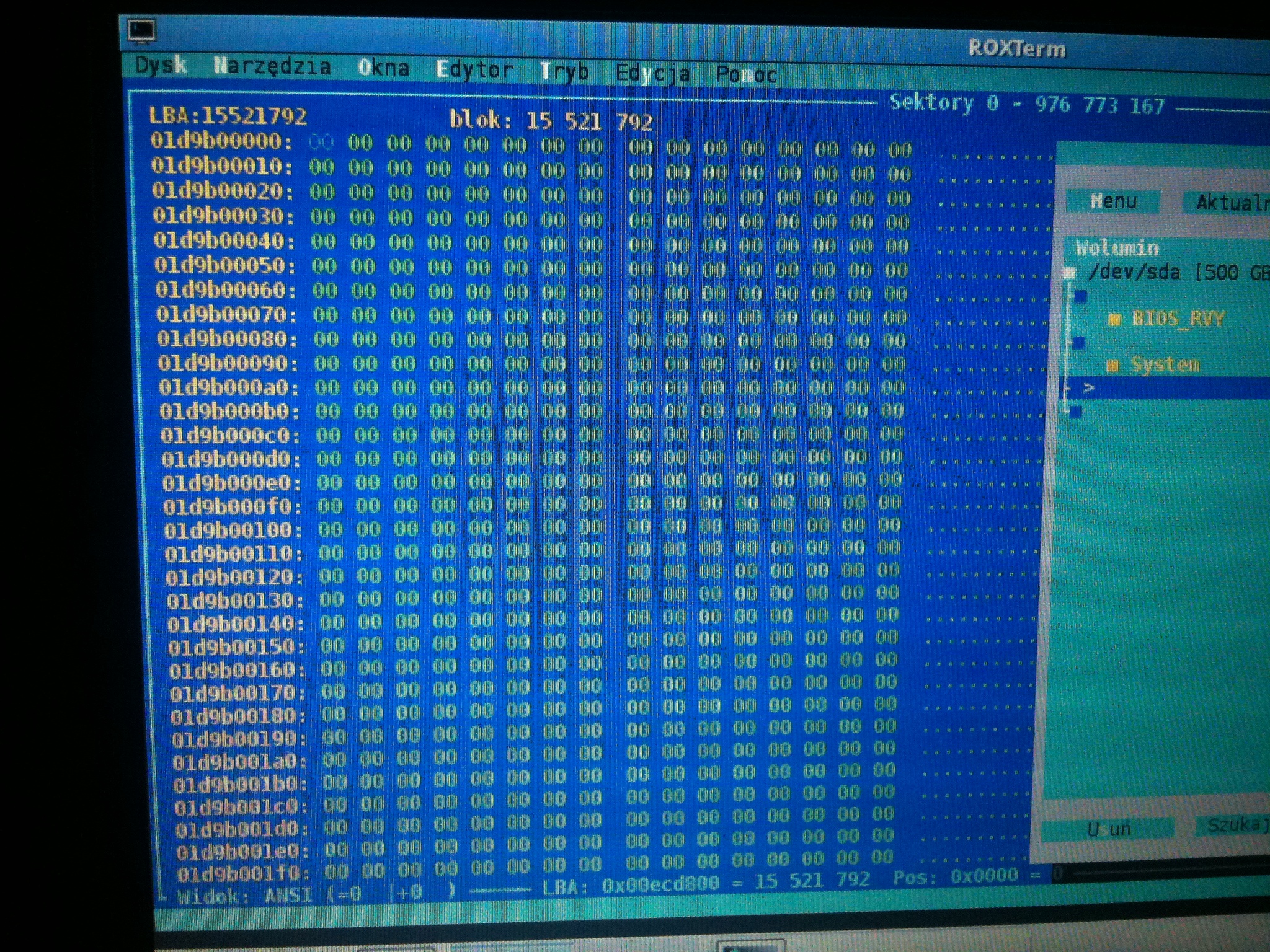1270x952 pixels.
Task: Select the System volume
Action: pos(1165,364)
